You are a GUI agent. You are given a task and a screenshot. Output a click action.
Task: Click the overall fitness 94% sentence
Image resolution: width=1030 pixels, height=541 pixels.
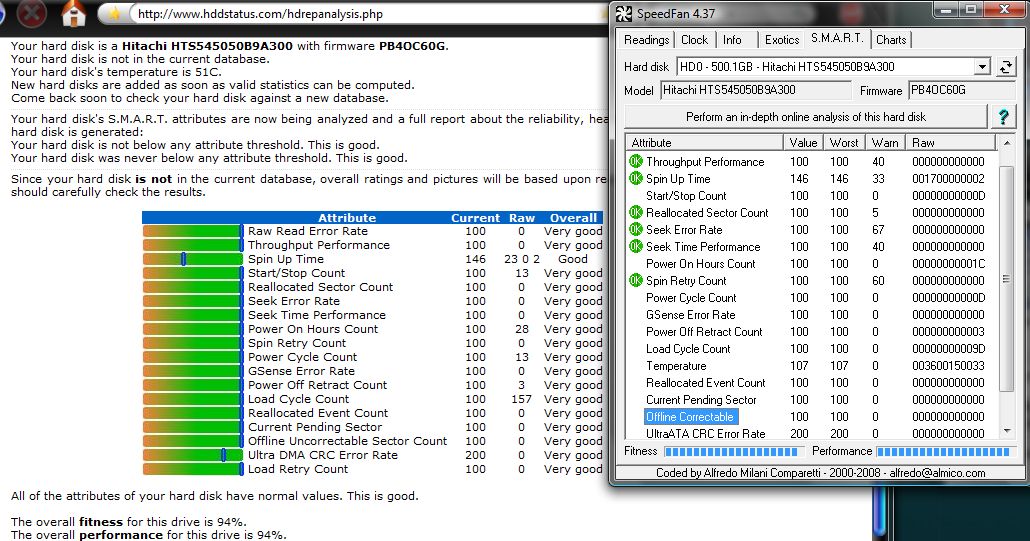click(129, 522)
